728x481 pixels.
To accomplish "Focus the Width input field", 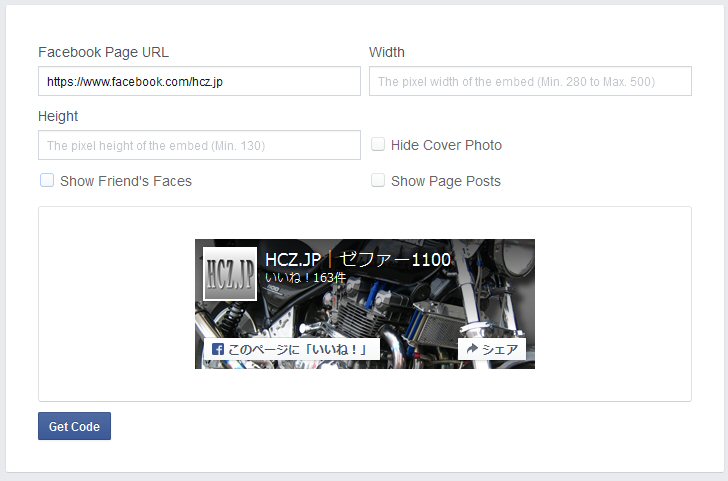I will (530, 81).
